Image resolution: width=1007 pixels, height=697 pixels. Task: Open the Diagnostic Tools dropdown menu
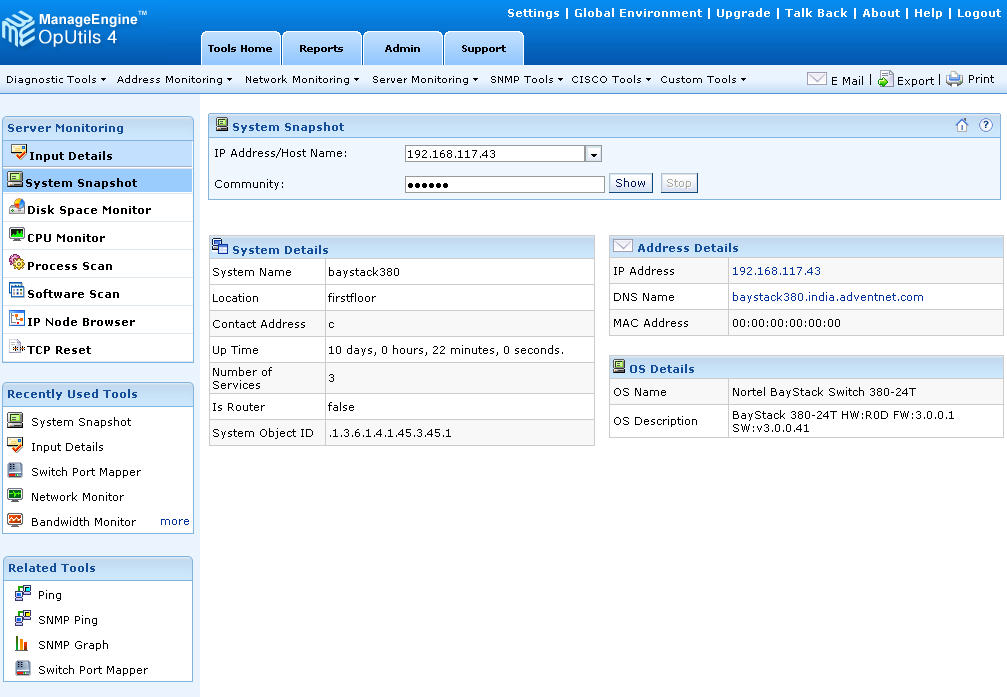(55, 79)
